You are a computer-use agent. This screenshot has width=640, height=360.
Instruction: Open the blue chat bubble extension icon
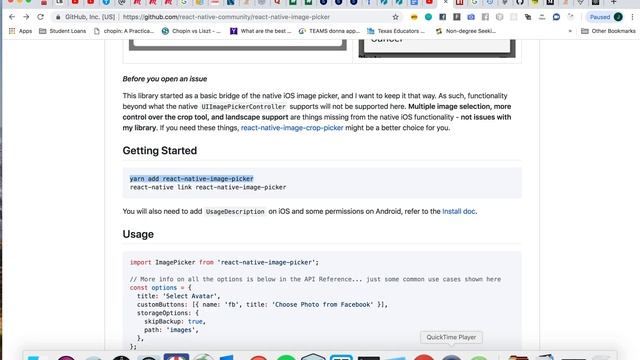point(556,17)
